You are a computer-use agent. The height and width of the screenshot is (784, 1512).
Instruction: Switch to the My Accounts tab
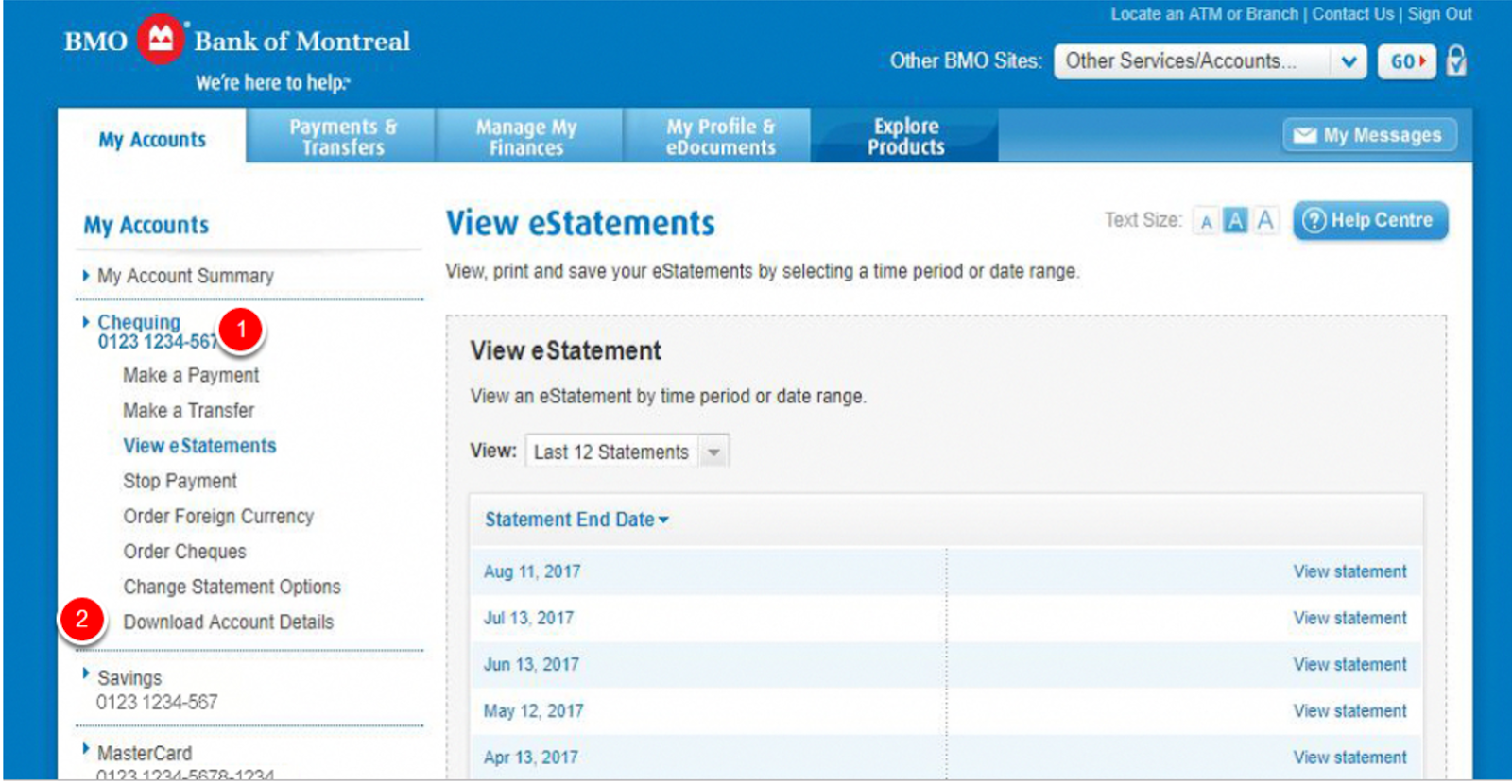pyautogui.click(x=152, y=139)
